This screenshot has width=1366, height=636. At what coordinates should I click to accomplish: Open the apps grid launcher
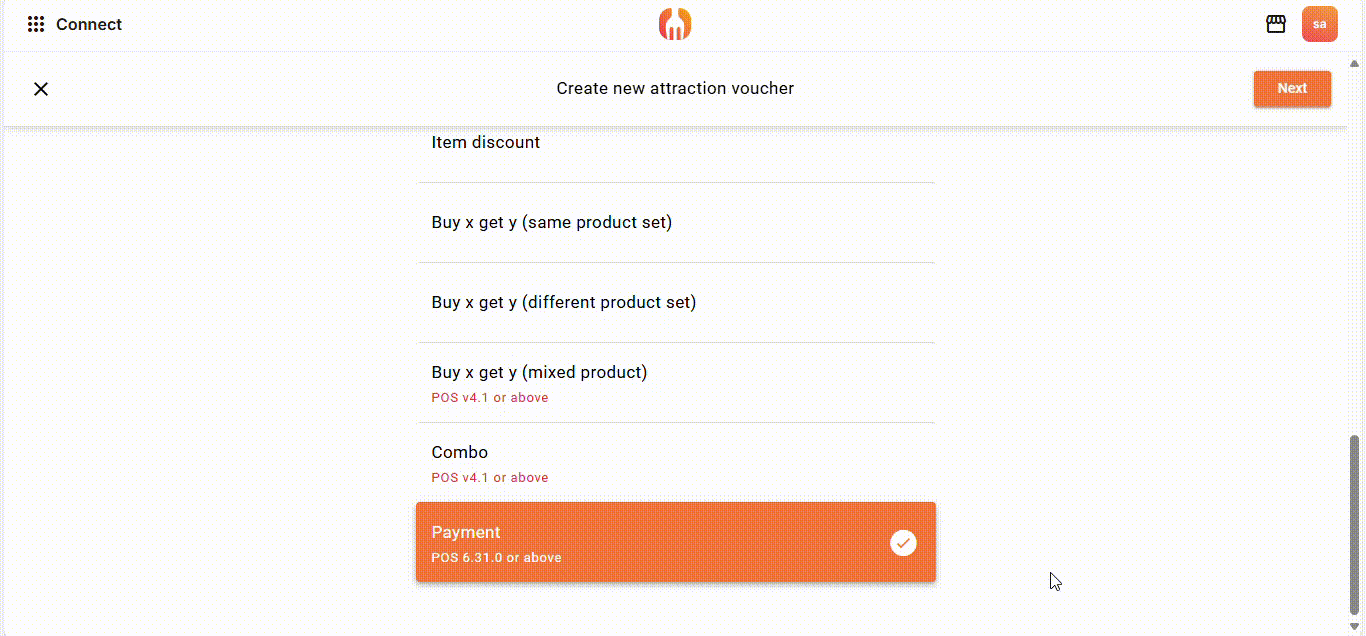click(x=36, y=25)
